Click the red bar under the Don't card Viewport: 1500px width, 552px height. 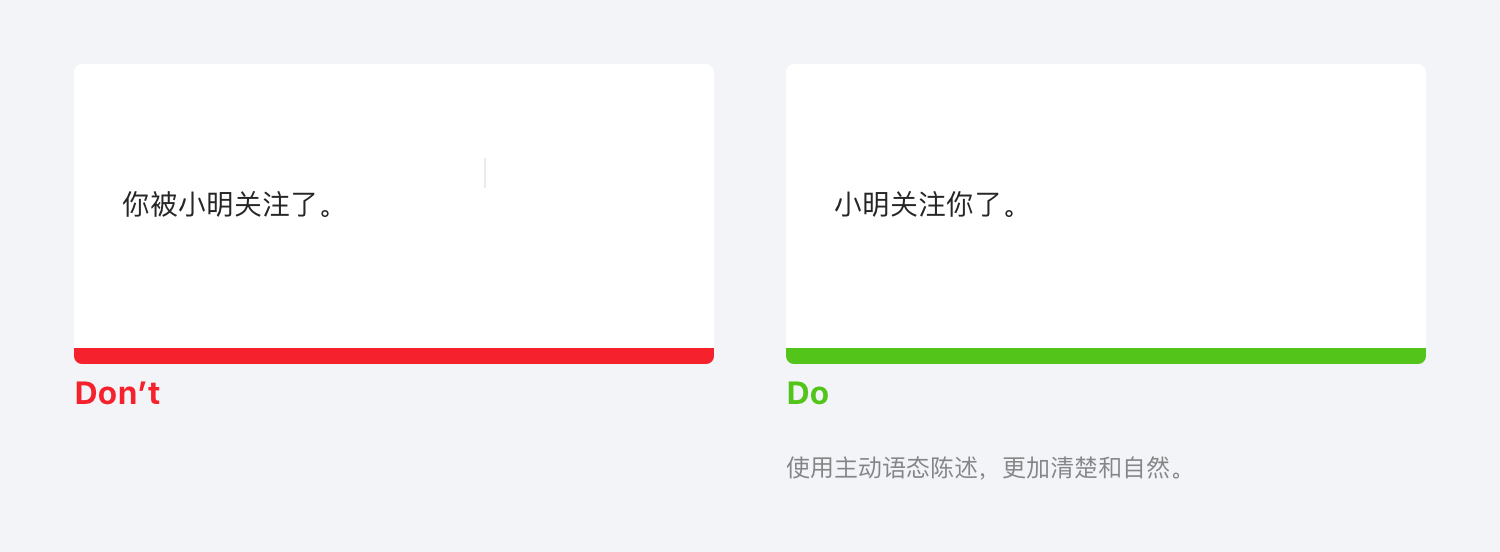pyautogui.click(x=394, y=356)
